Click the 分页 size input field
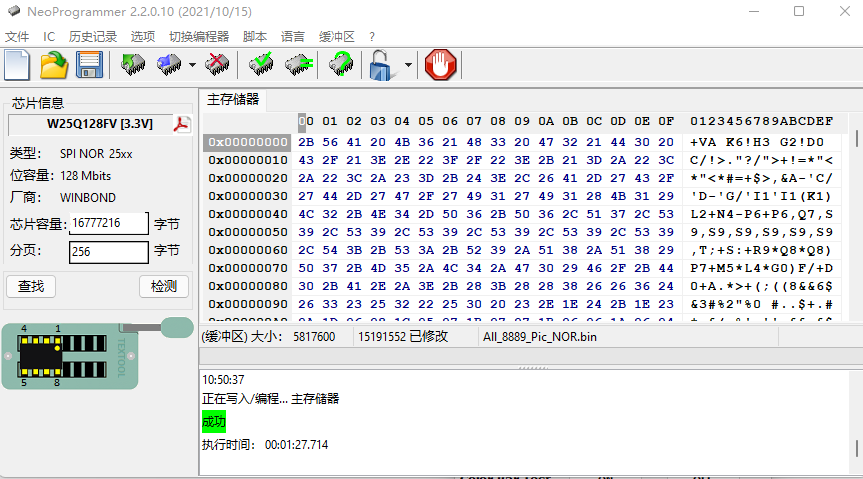The height and width of the screenshot is (479, 863). coord(109,251)
